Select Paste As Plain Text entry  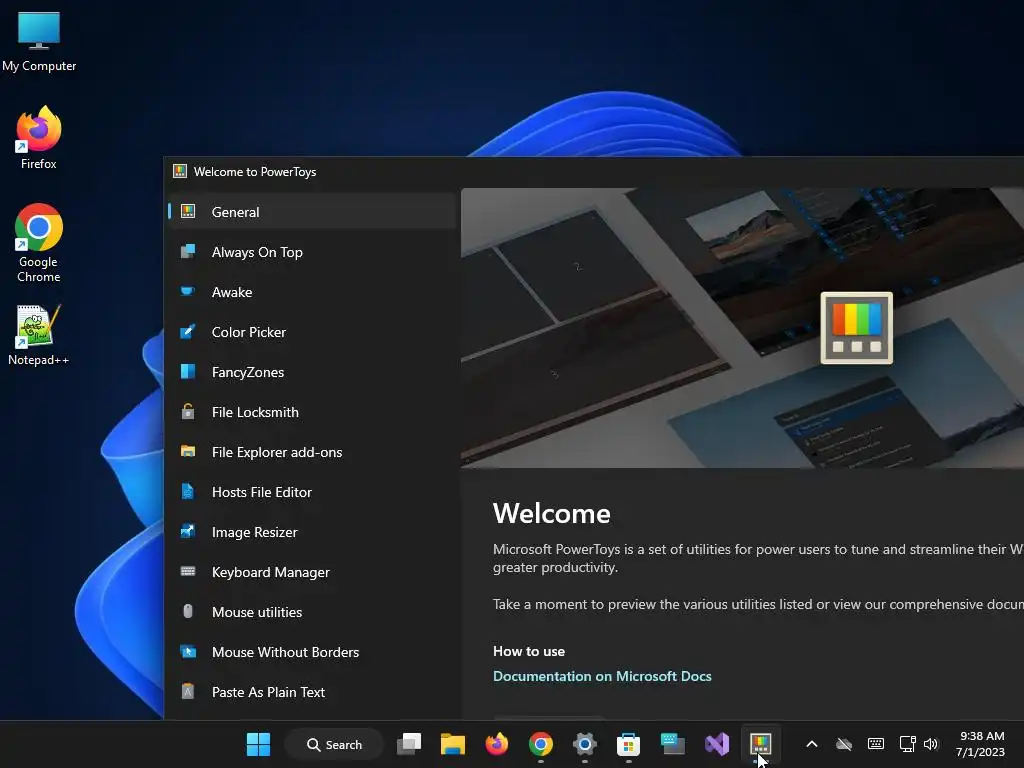[x=268, y=692]
